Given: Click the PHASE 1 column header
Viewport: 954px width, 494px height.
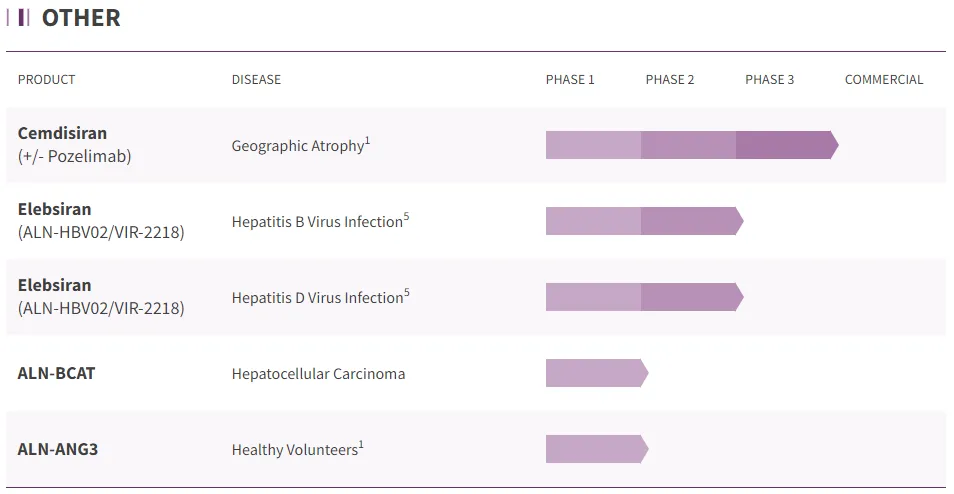Looking at the screenshot, I should [570, 80].
